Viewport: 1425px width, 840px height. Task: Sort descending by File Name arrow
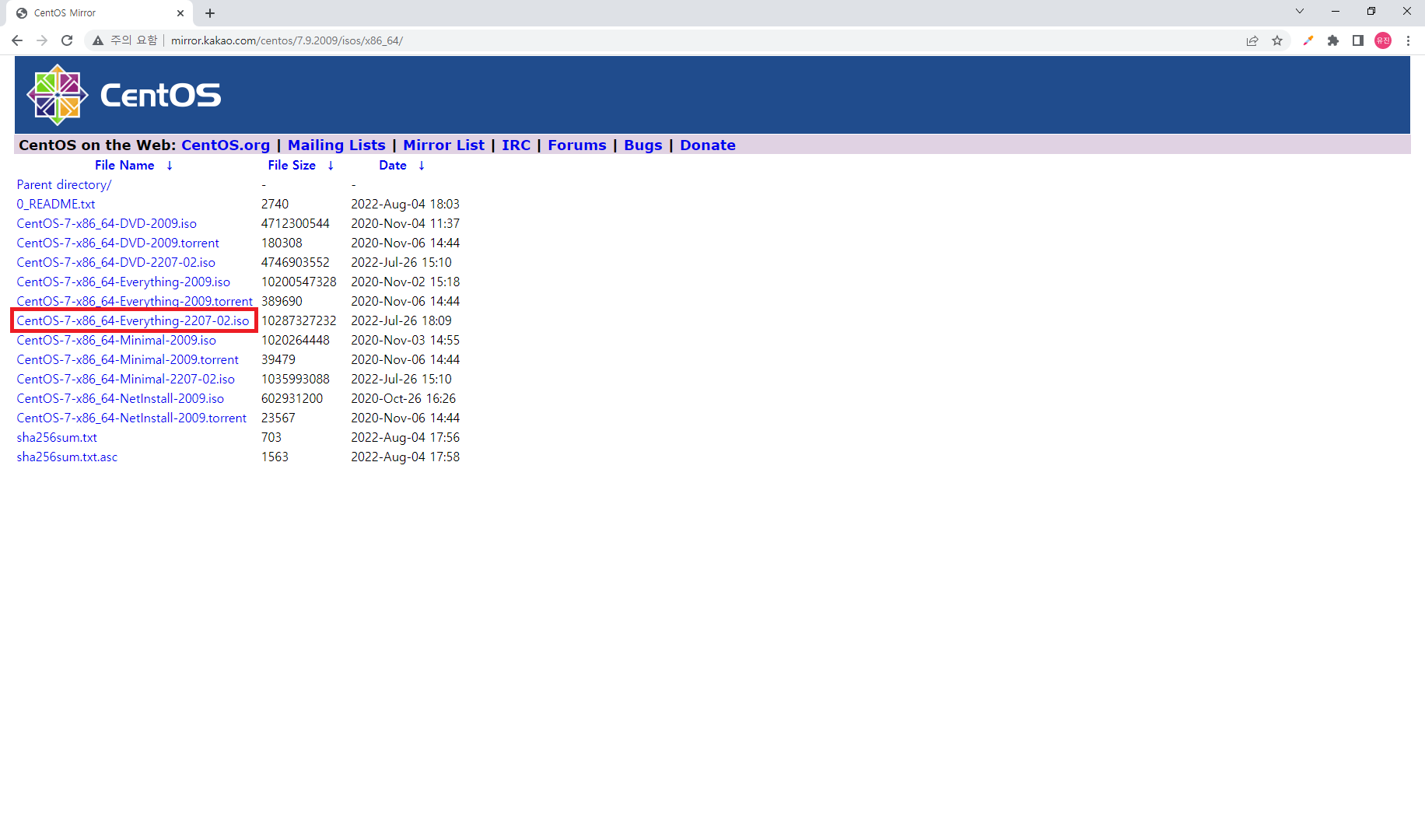pos(170,166)
